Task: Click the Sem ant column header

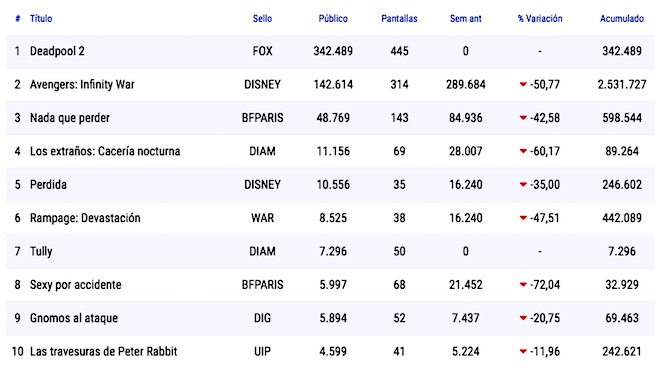Action: click(465, 18)
